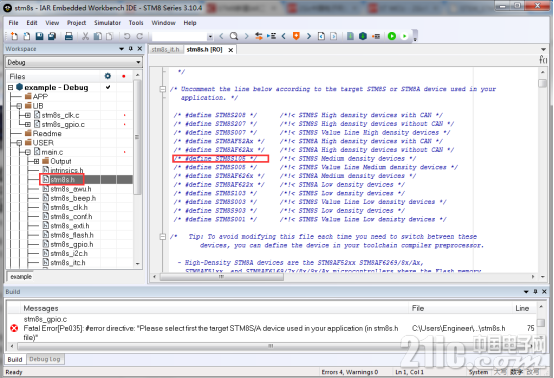Screen dimensions: 554x378
Task: Open the Replace tool icon
Action: coord(259,36)
